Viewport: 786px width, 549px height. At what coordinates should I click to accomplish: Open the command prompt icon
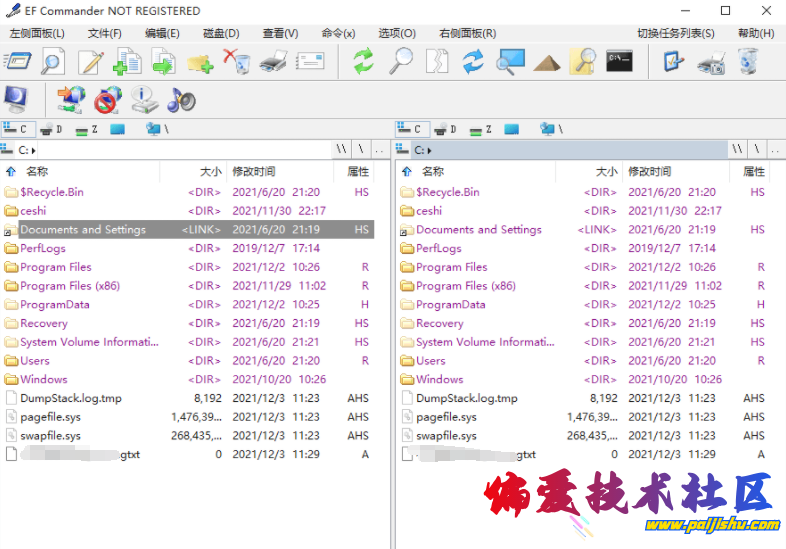click(619, 62)
